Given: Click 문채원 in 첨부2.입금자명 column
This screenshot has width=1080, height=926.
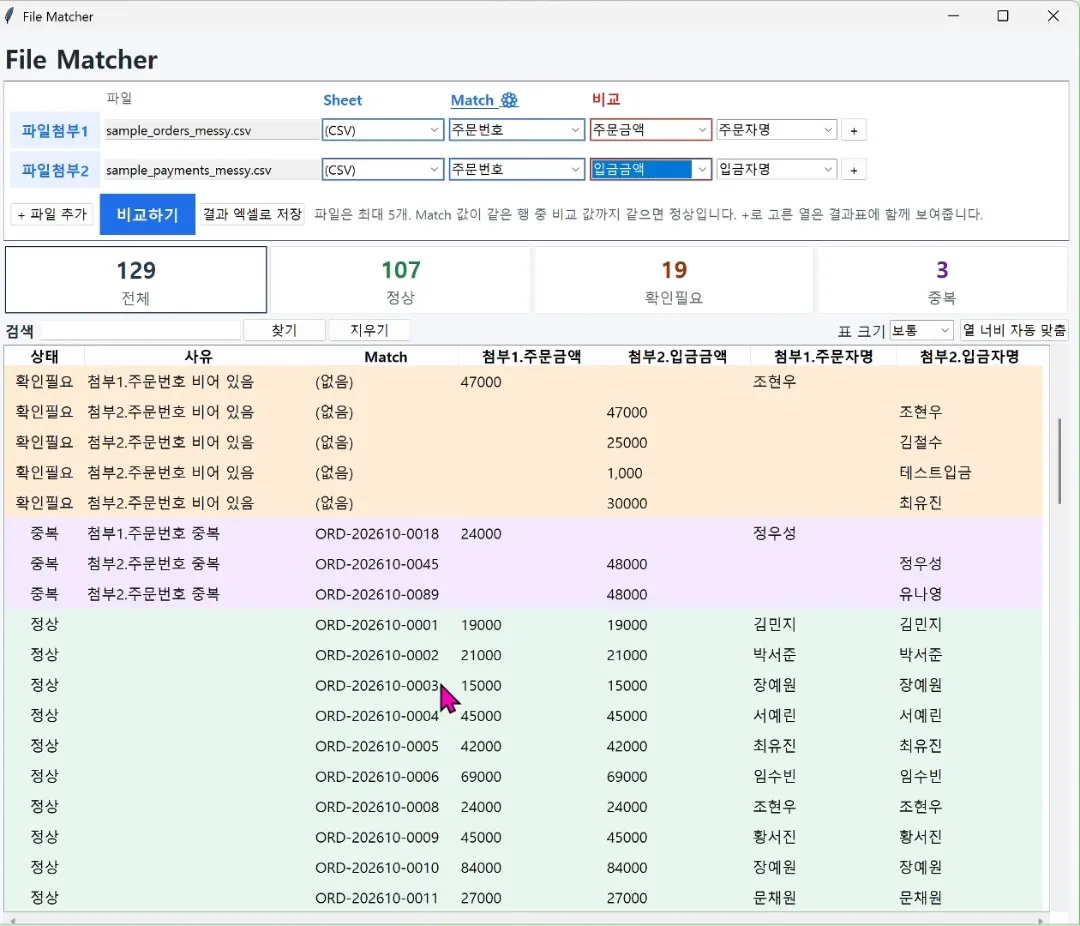Looking at the screenshot, I should [x=920, y=898].
